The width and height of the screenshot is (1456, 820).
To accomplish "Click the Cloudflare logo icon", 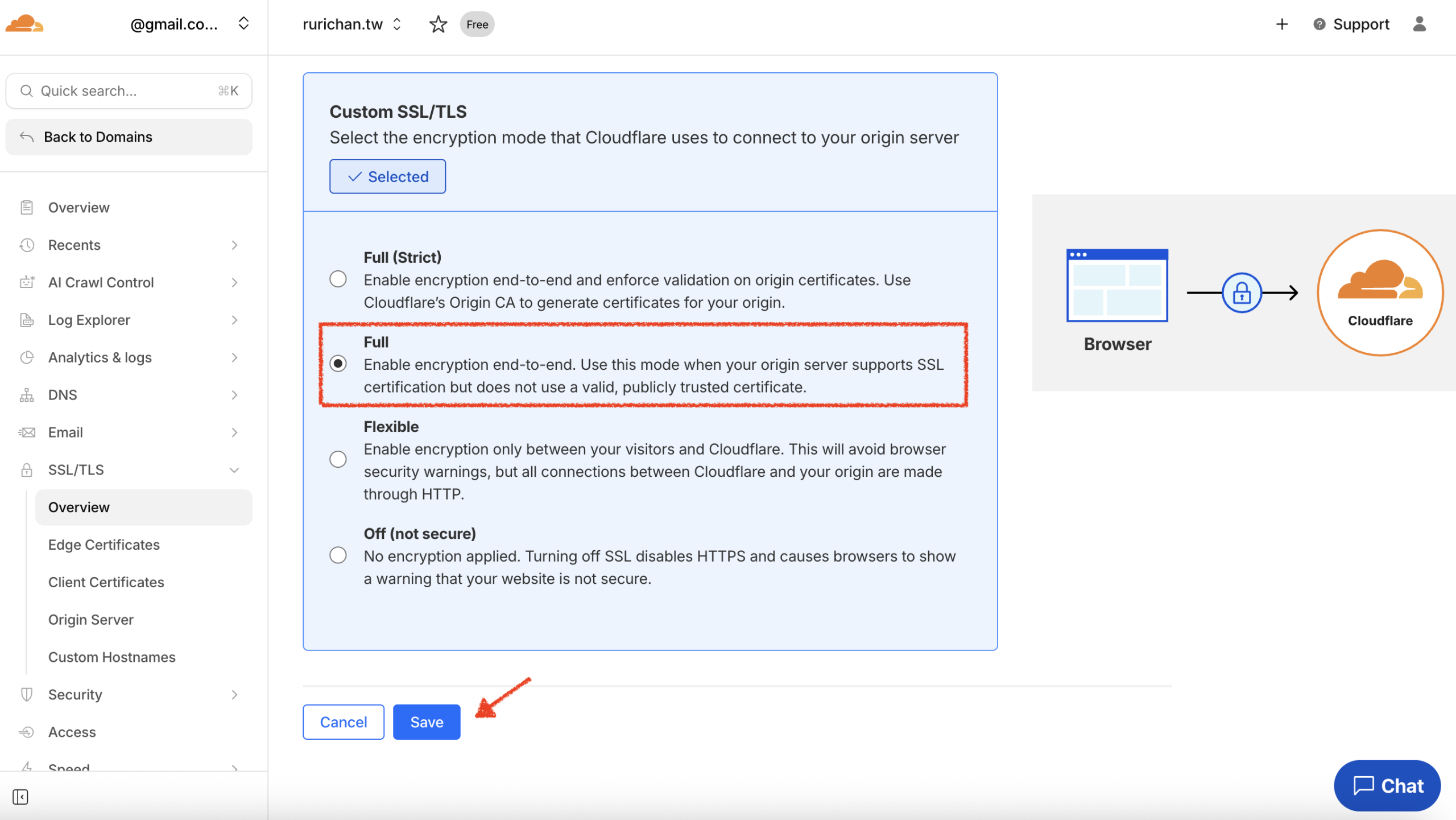I will coord(24,24).
